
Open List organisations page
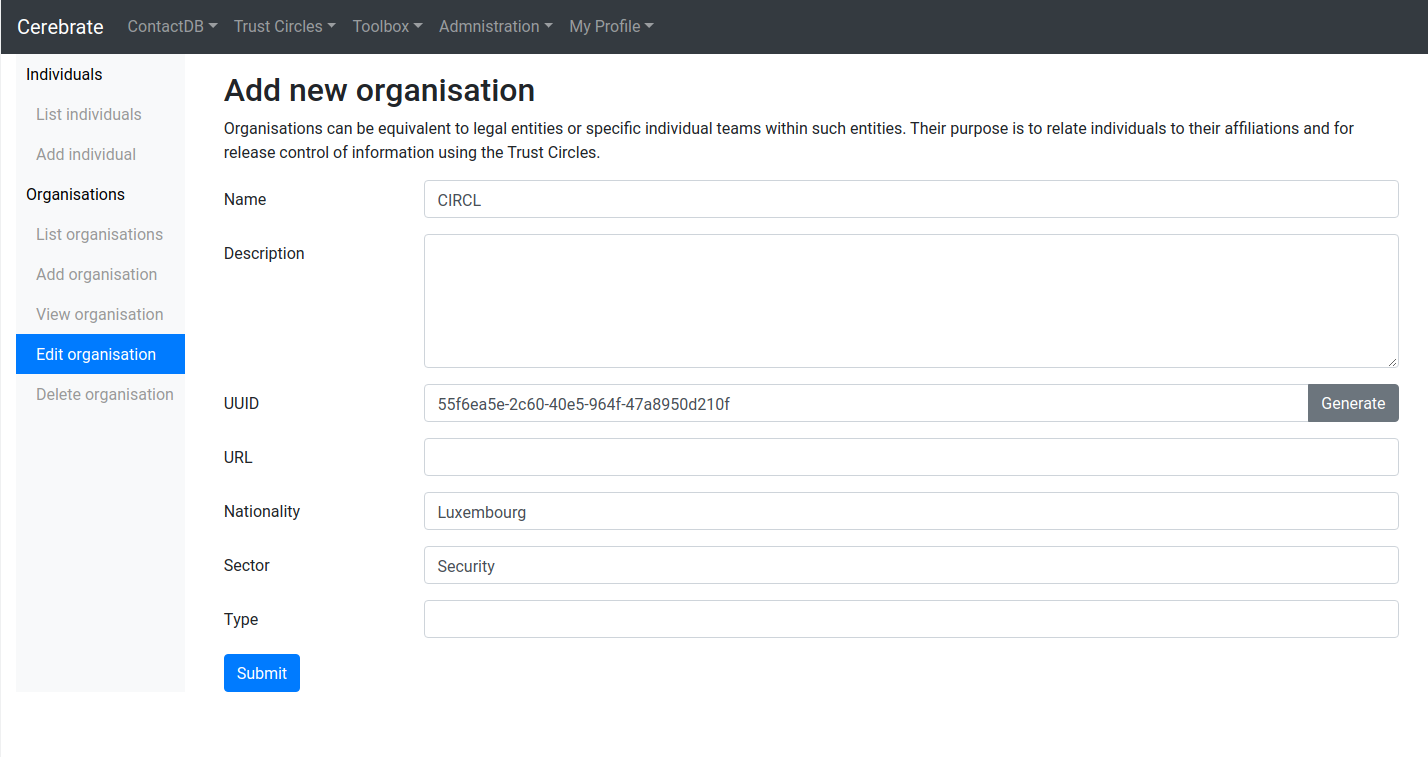coord(99,235)
